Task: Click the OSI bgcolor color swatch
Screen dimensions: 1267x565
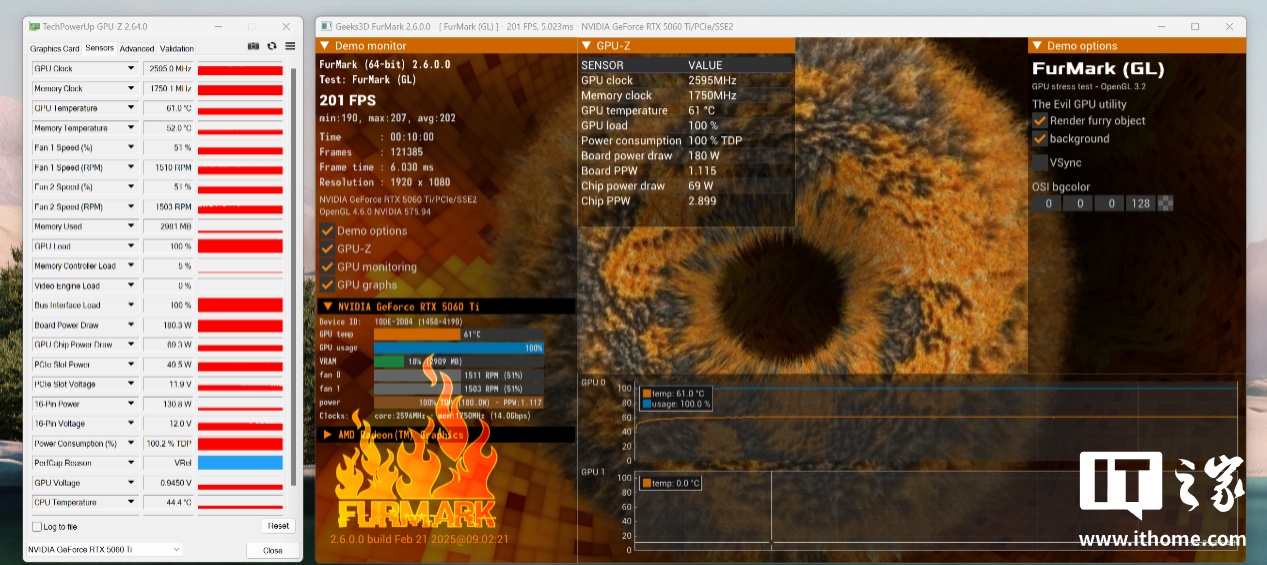Action: (x=1165, y=204)
